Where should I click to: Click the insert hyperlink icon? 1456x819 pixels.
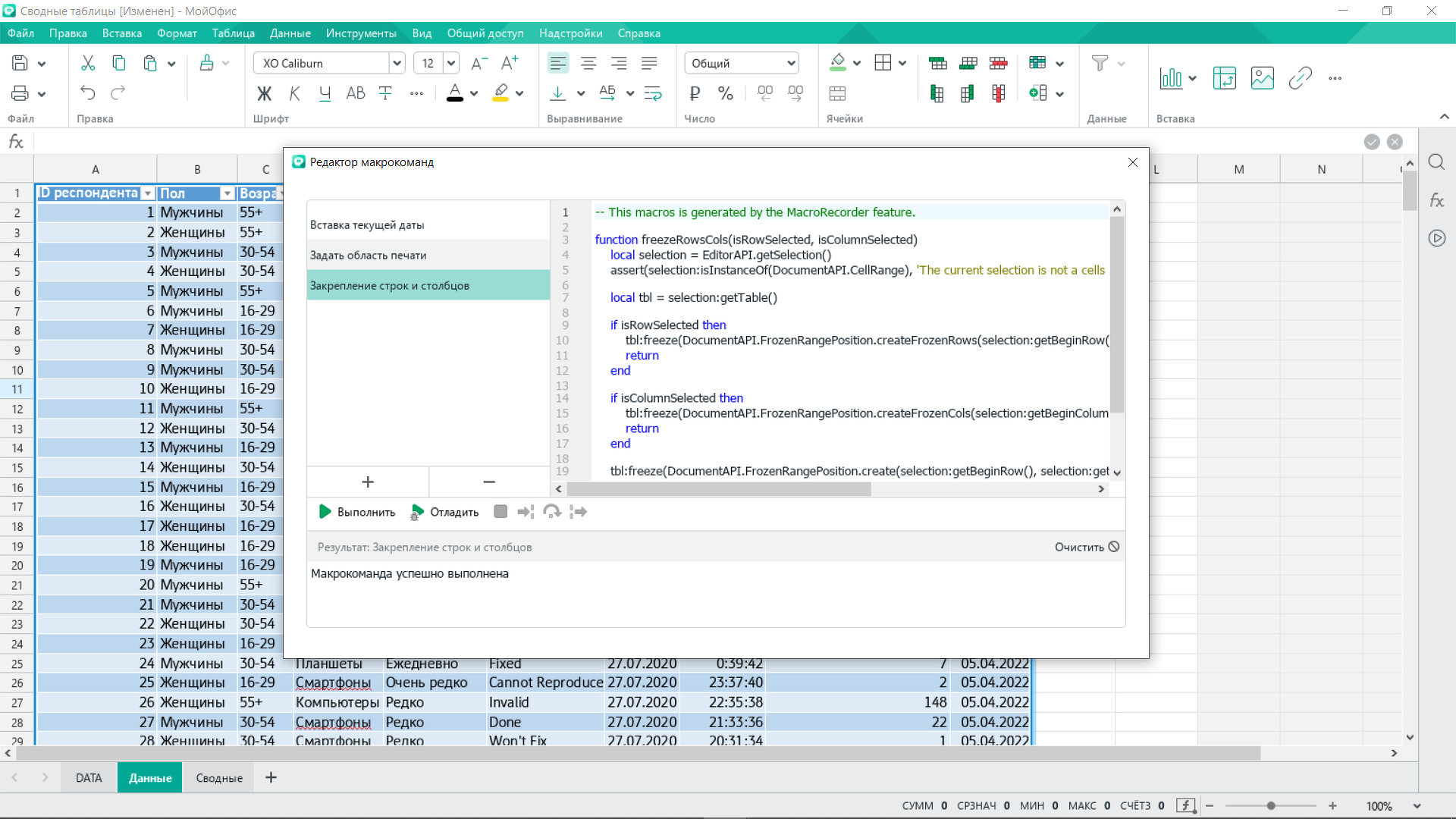click(x=1300, y=78)
